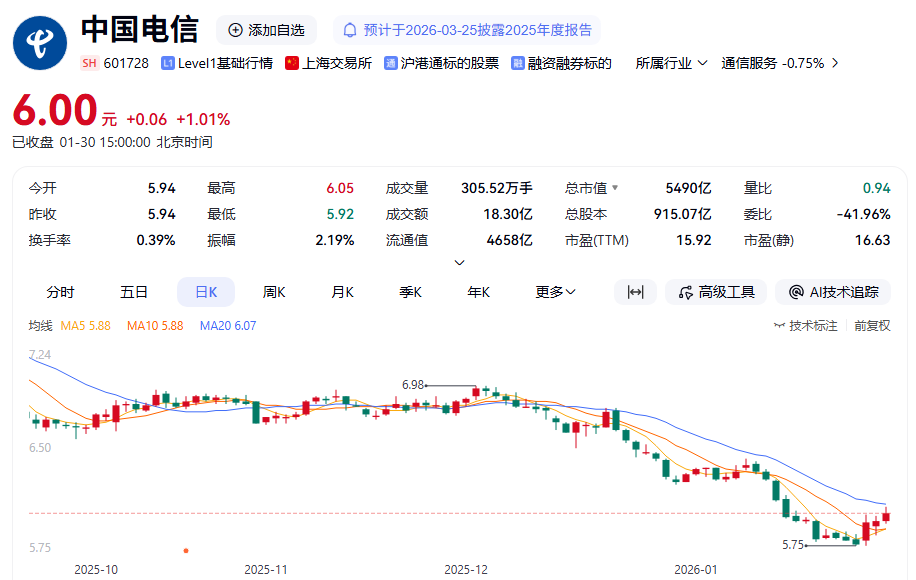Image resolution: width=916 pixels, height=580 pixels.
Task: Open AI技术追踪 feature
Action: [833, 292]
